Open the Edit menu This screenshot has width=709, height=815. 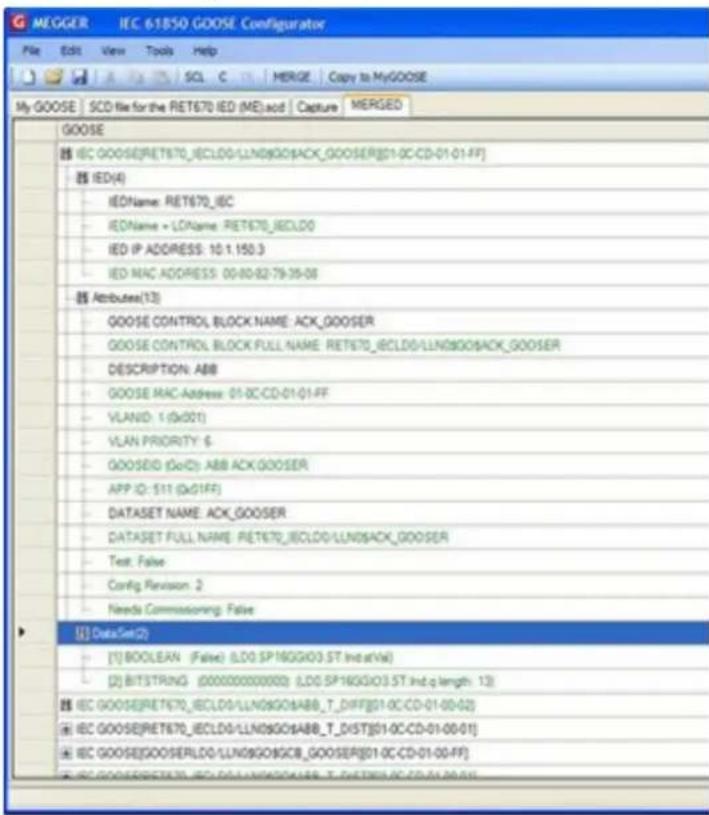71,50
